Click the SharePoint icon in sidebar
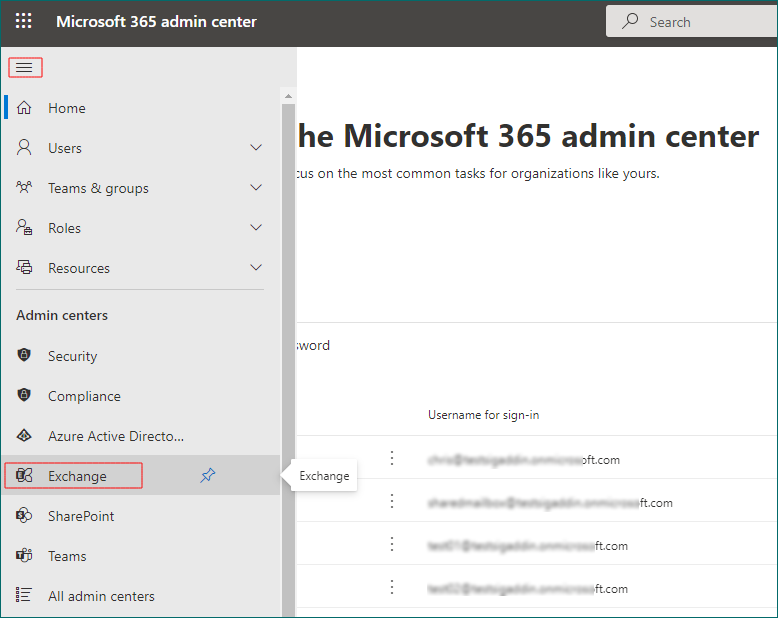 (x=25, y=516)
